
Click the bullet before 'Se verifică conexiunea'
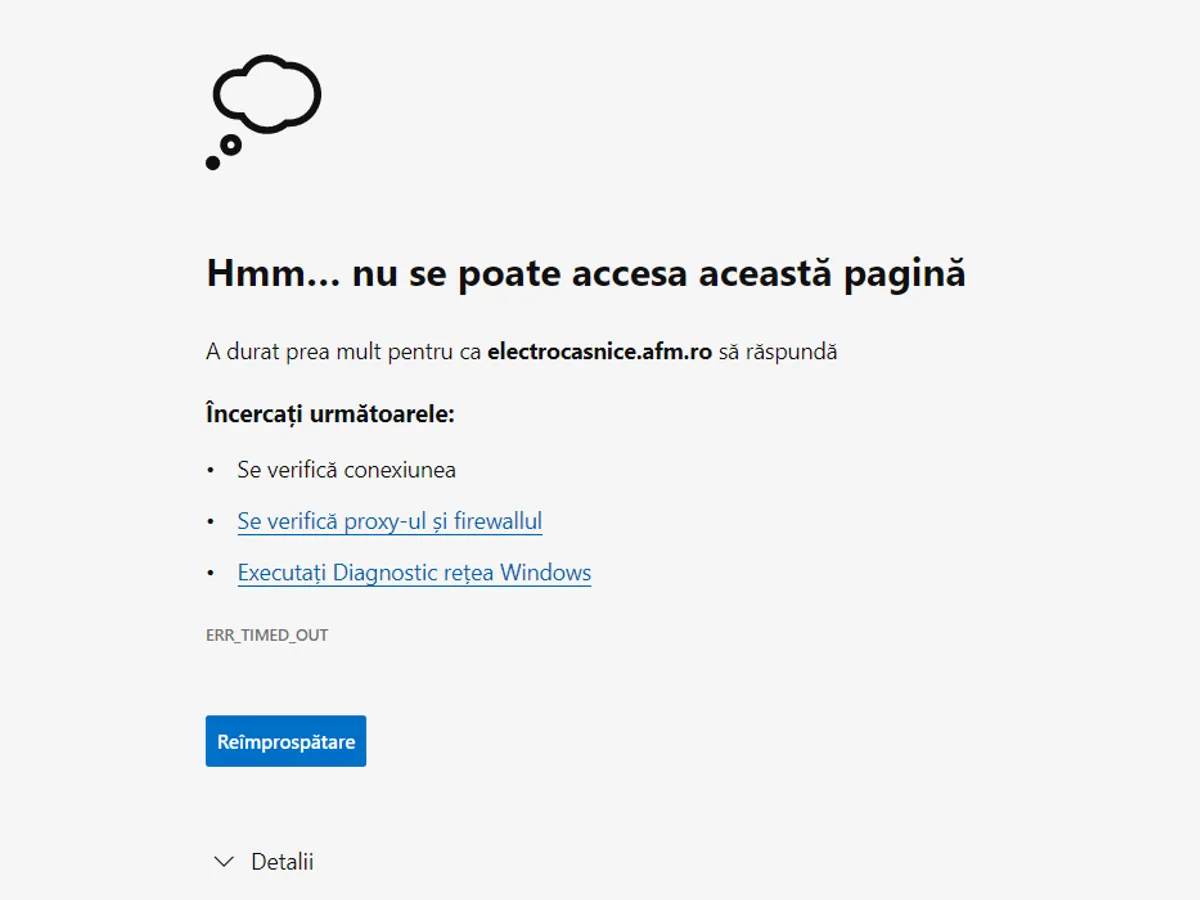[x=211, y=470]
